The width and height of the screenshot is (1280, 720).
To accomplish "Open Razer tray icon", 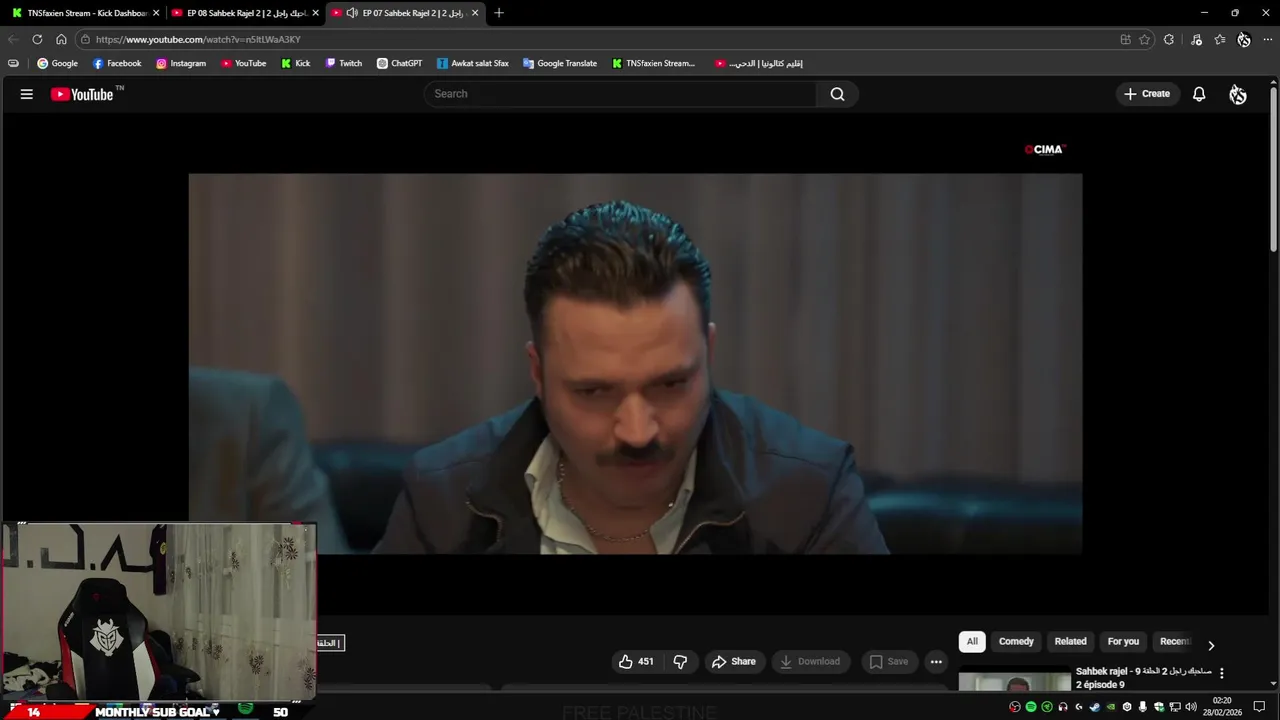I will [1047, 707].
